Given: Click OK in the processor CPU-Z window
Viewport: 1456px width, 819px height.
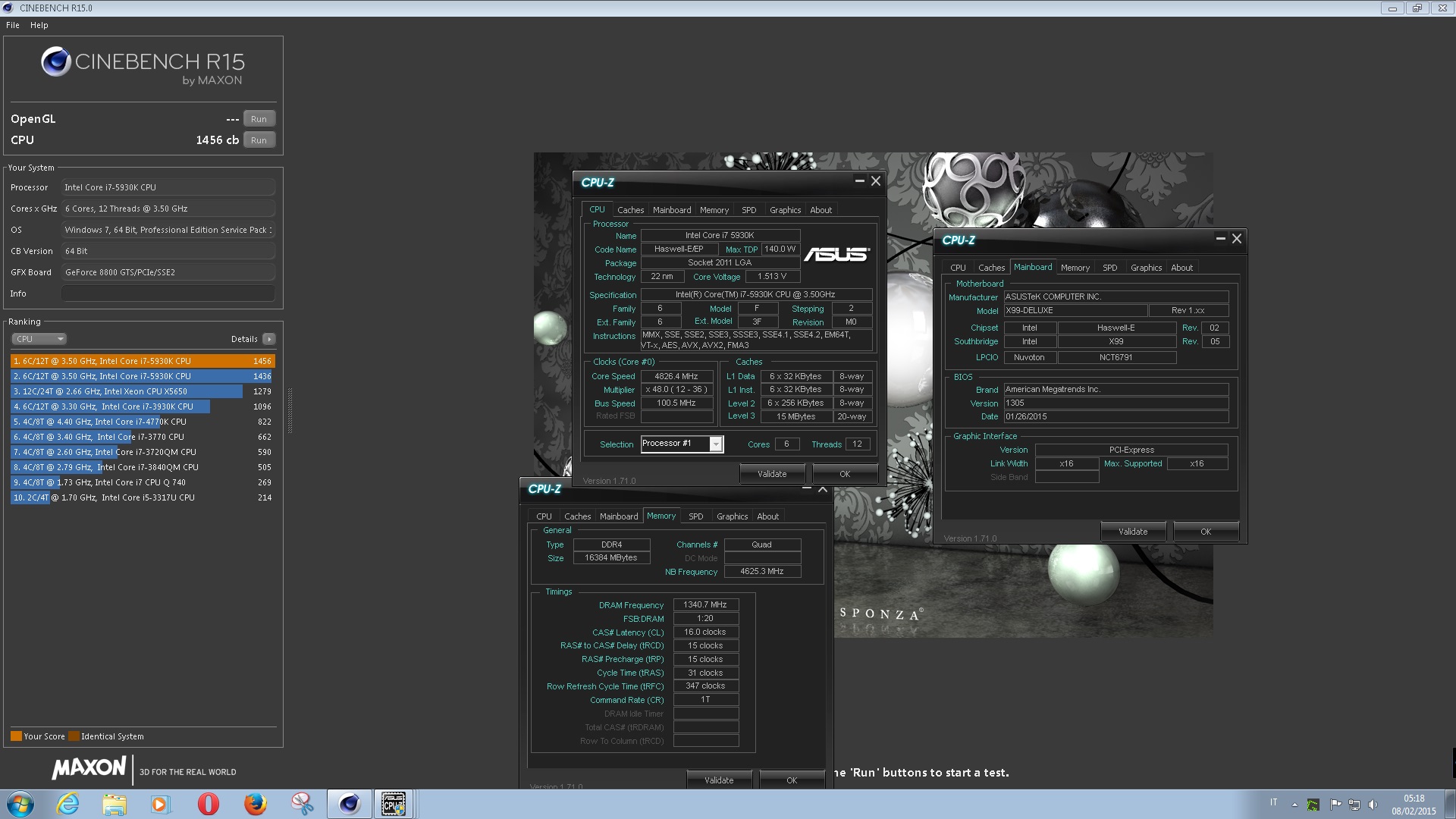Looking at the screenshot, I should click(845, 474).
